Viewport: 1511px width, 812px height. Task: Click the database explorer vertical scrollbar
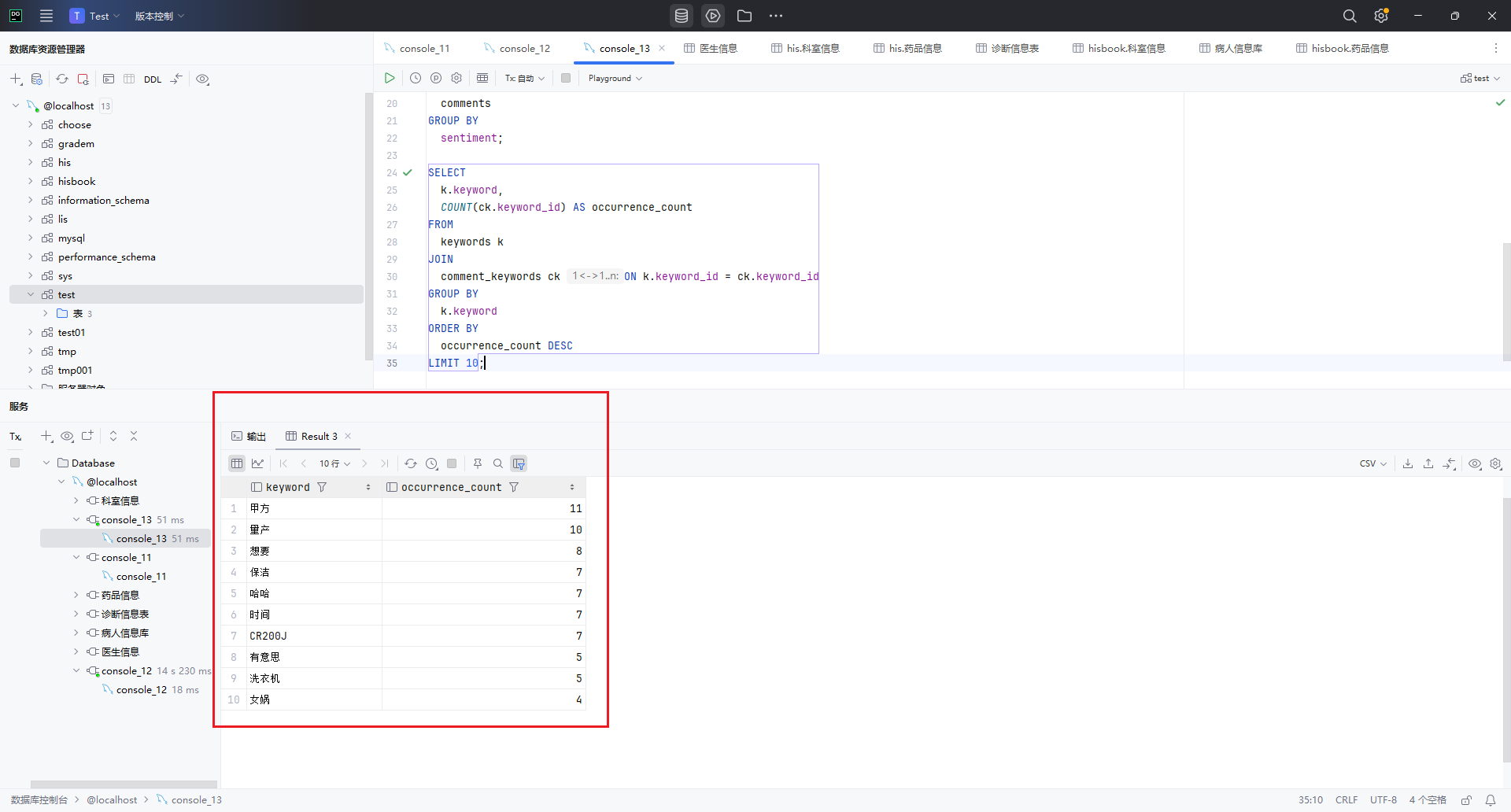[368, 227]
